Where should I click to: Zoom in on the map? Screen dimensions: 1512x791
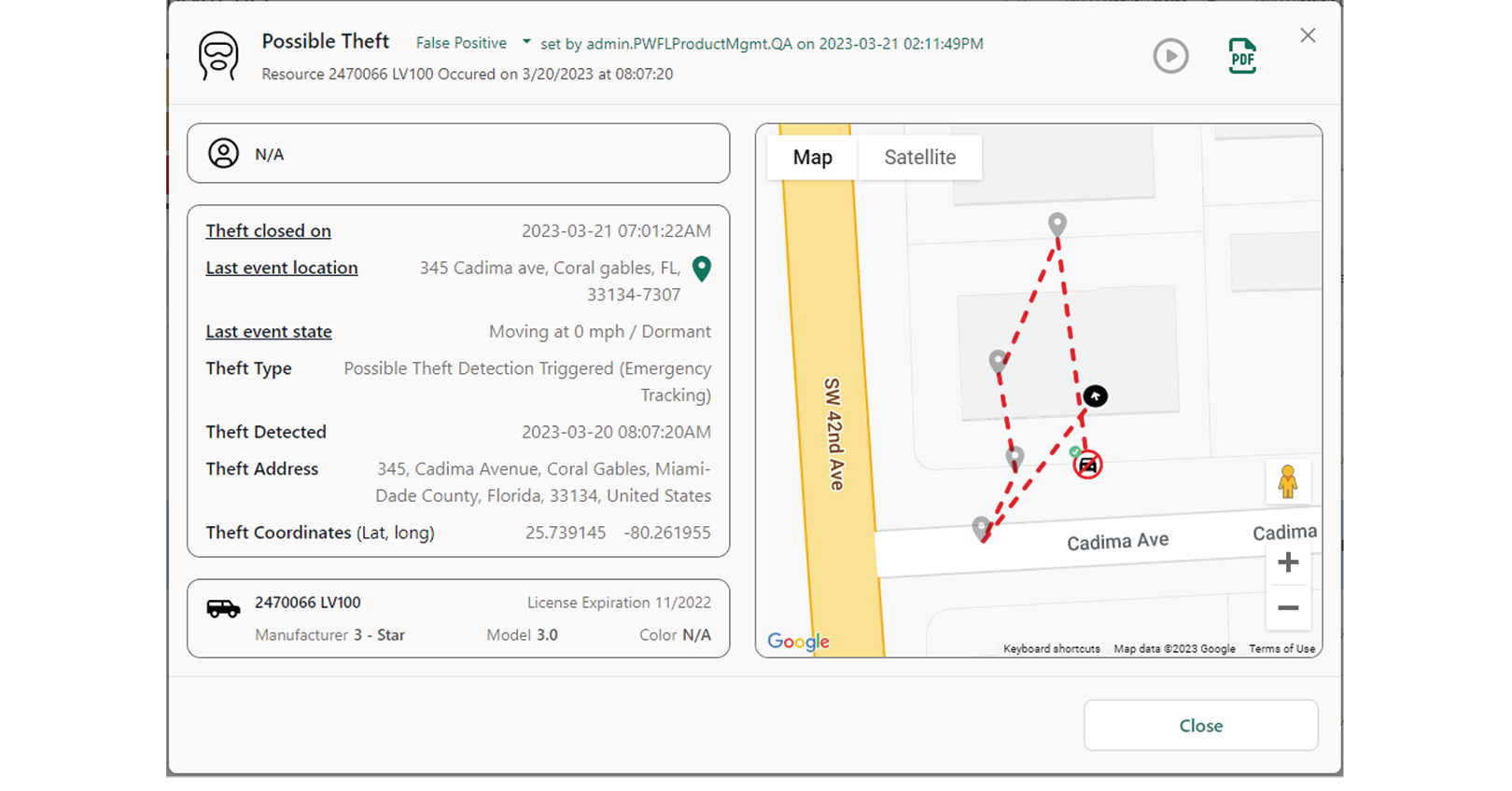click(x=1288, y=562)
